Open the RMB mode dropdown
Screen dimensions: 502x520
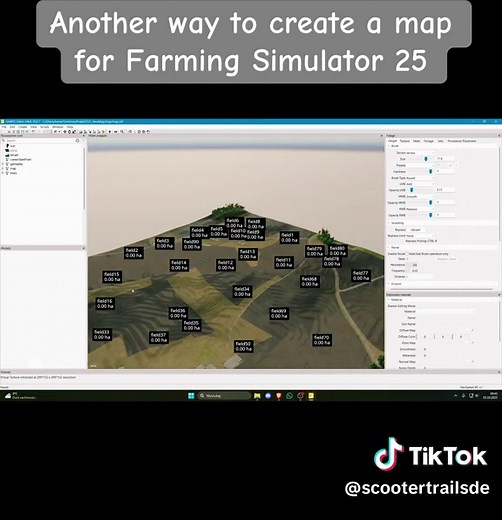420,209
